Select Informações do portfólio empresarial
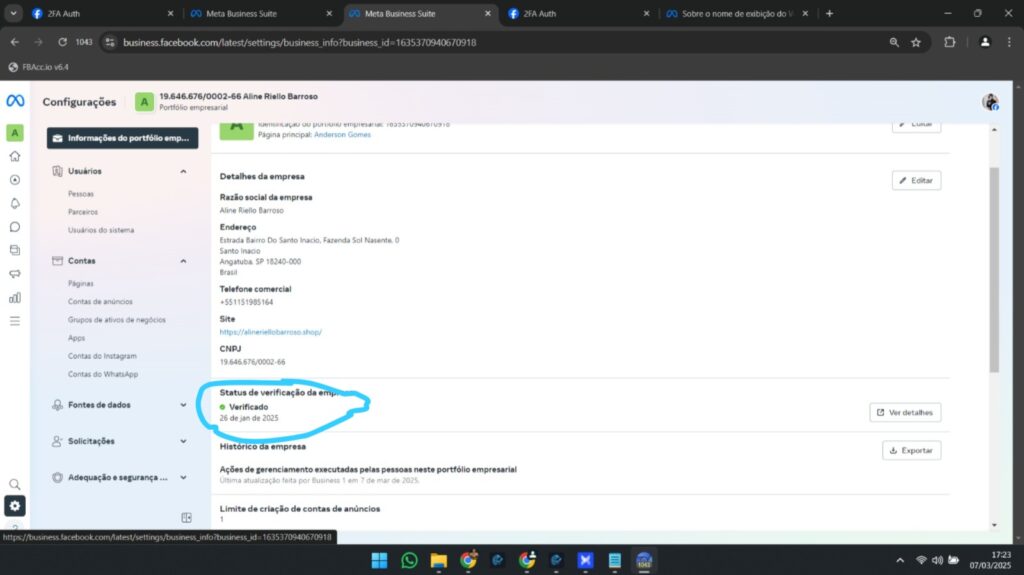 click(x=122, y=138)
